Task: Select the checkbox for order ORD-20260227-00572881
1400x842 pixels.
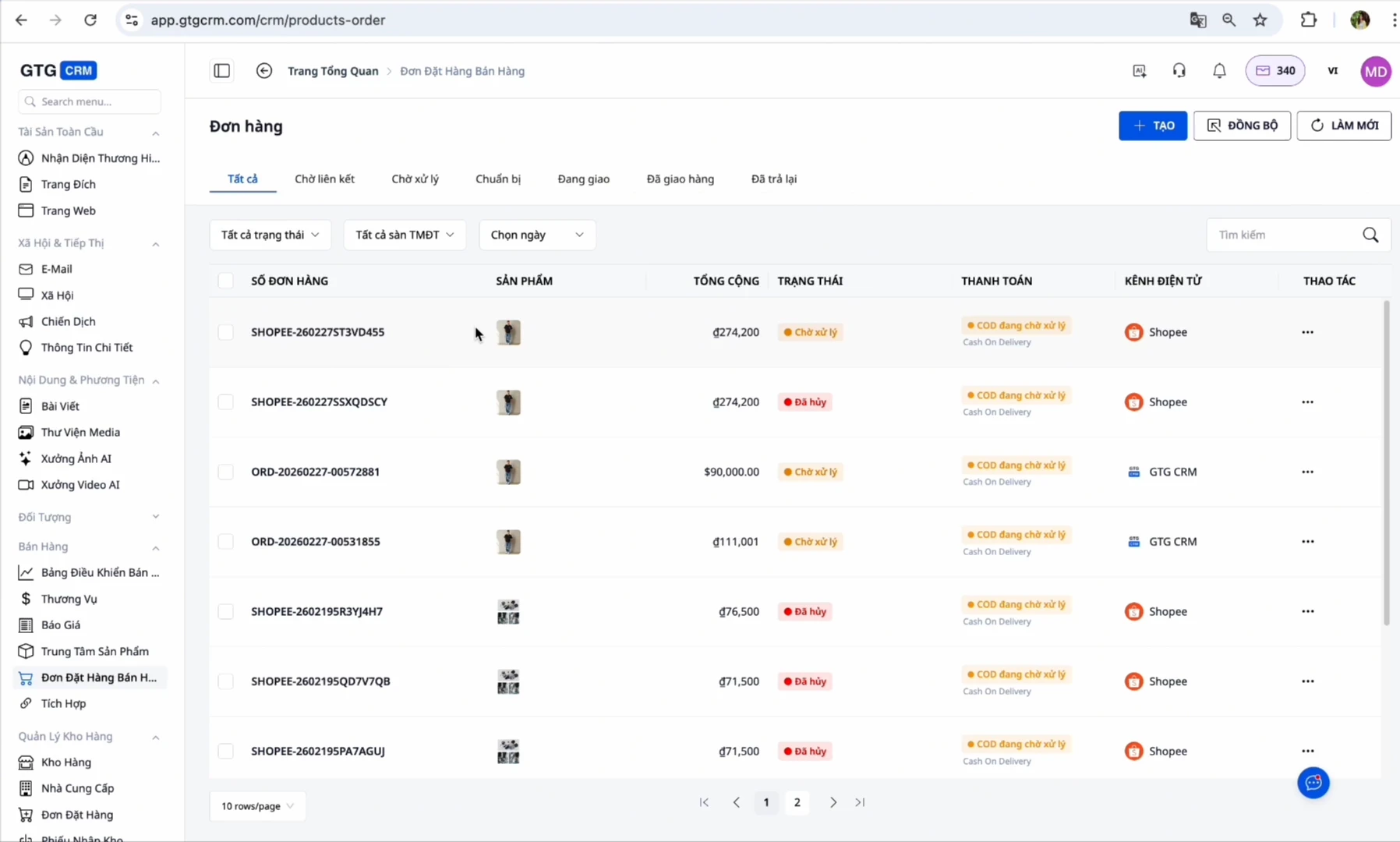Action: [x=225, y=472]
